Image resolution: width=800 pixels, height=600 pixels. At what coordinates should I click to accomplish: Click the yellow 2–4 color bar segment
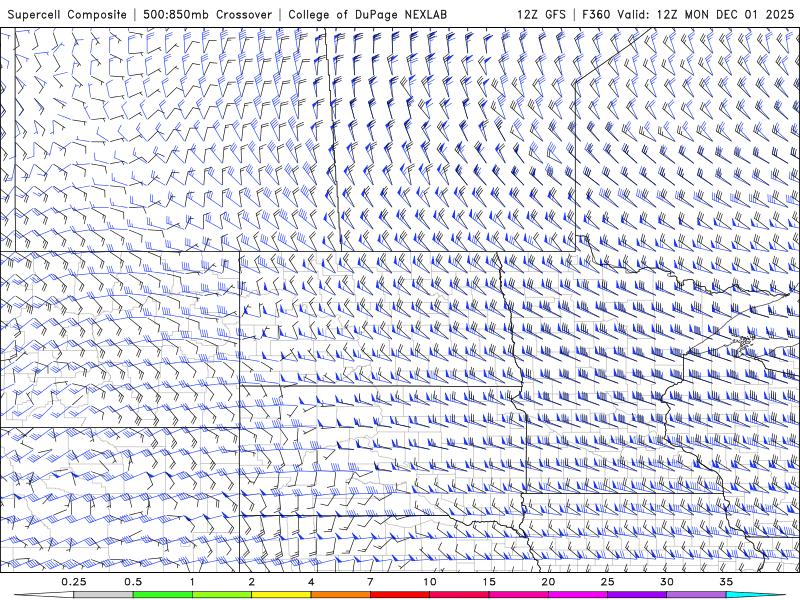(281, 595)
